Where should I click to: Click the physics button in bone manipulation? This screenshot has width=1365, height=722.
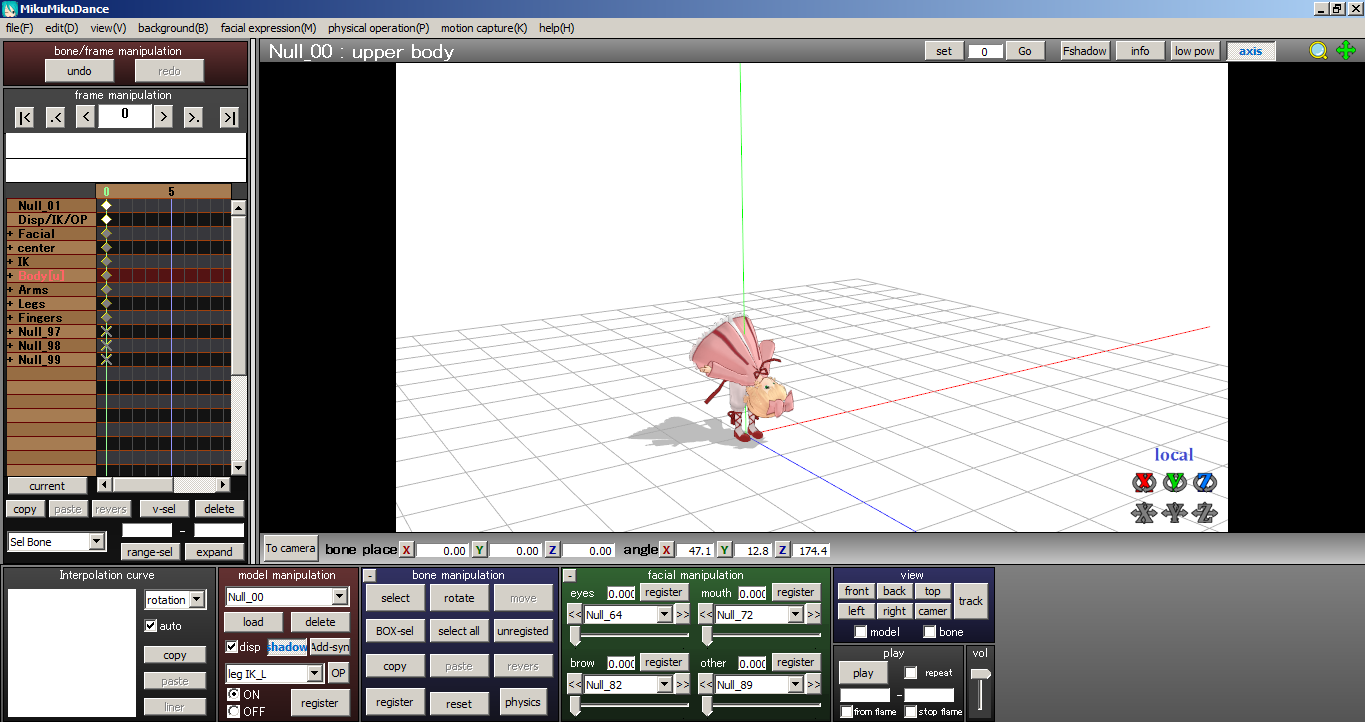pyautogui.click(x=523, y=702)
